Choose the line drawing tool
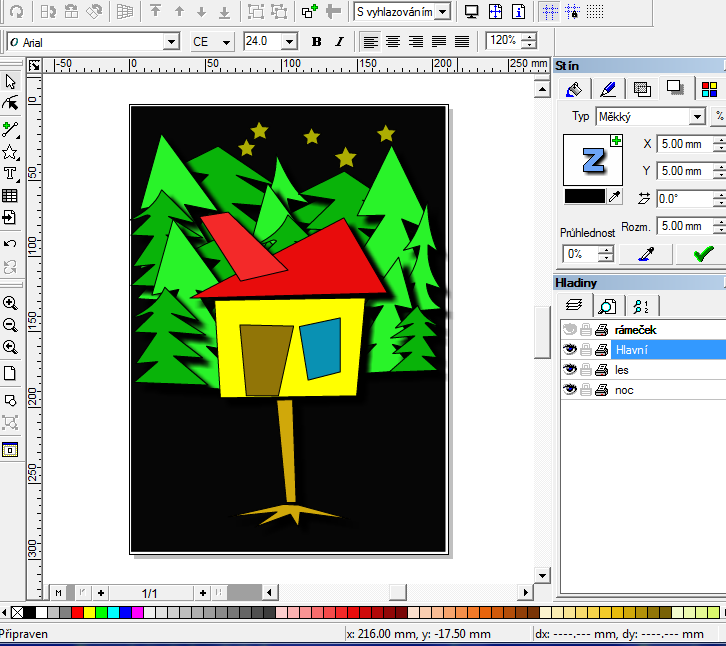The image size is (726, 646). pos(10,129)
